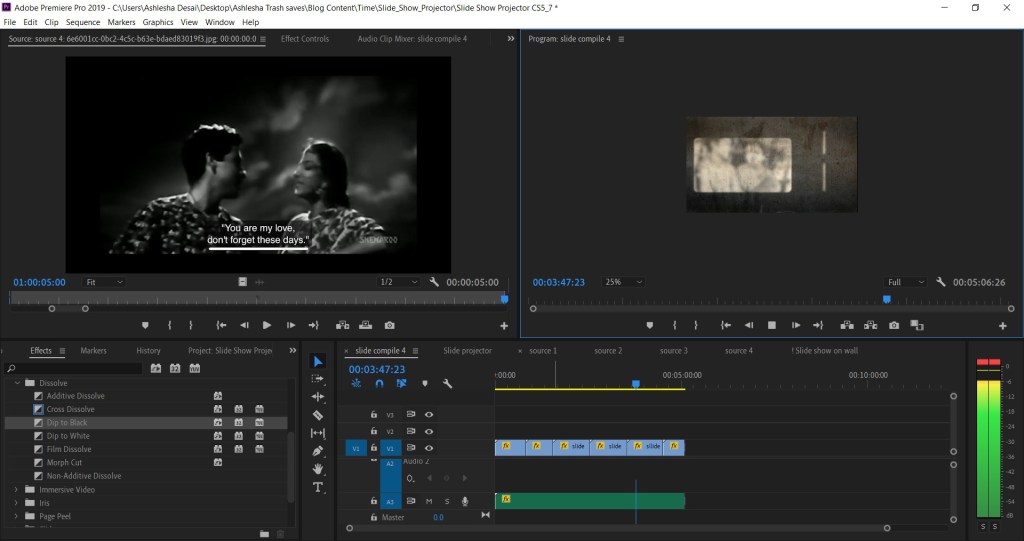Open timeline display settings wrench
This screenshot has height=541, width=1024.
(447, 383)
